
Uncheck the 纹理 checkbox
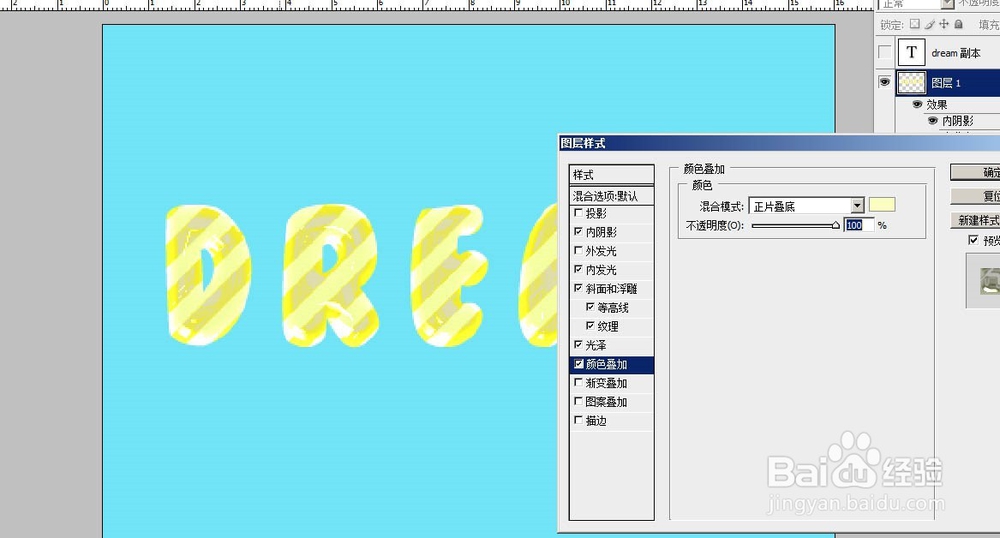(x=590, y=326)
